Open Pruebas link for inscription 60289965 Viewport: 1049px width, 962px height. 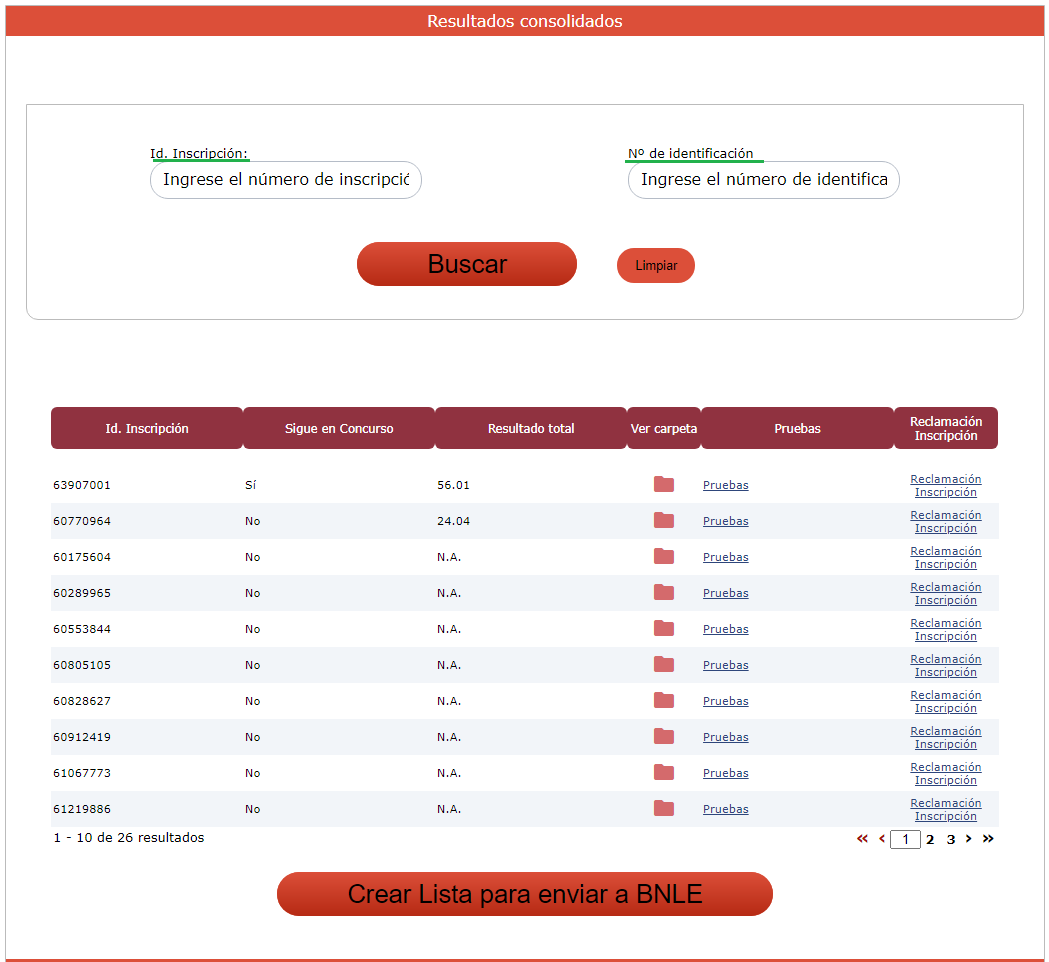725,593
